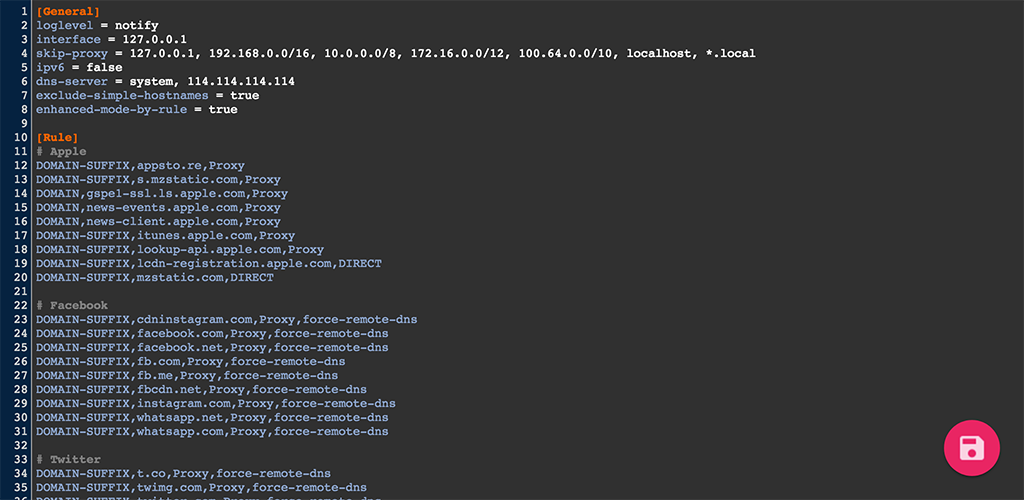The height and width of the screenshot is (500, 1024).
Task: Place cursor on the appsto.re rule
Action: (140, 165)
